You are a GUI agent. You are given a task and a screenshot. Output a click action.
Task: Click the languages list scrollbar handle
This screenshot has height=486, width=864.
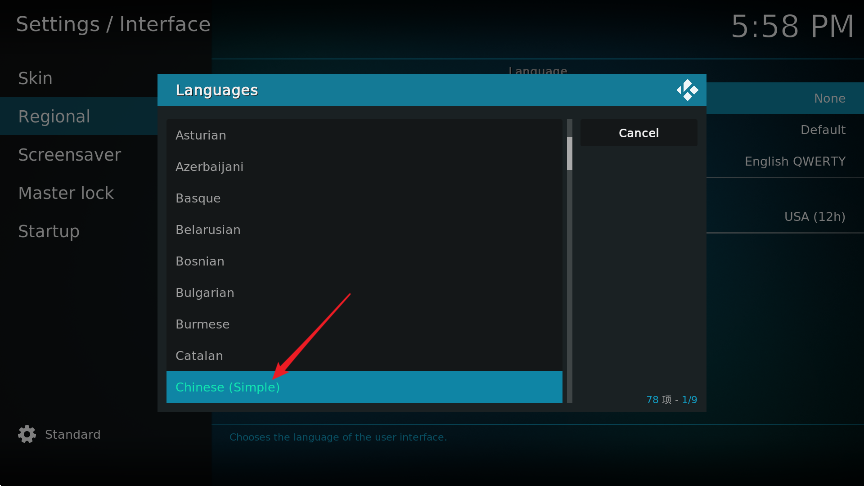coord(570,153)
